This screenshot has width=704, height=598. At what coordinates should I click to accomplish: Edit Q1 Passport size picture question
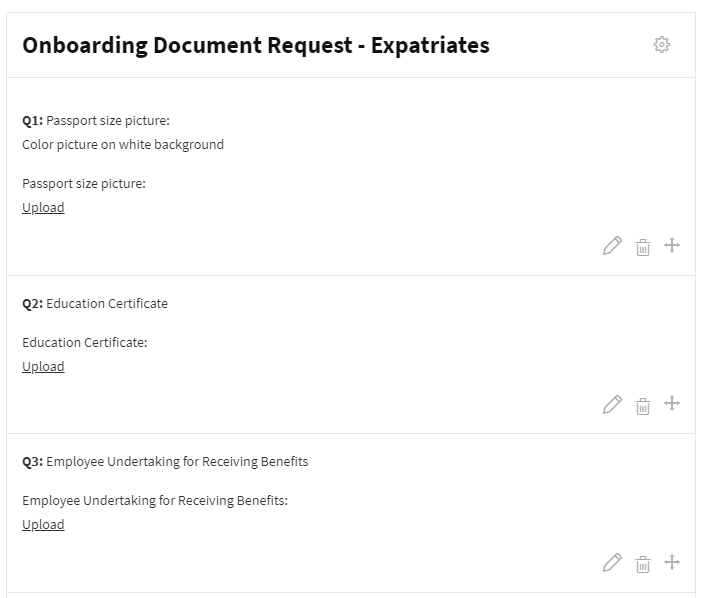click(x=612, y=246)
